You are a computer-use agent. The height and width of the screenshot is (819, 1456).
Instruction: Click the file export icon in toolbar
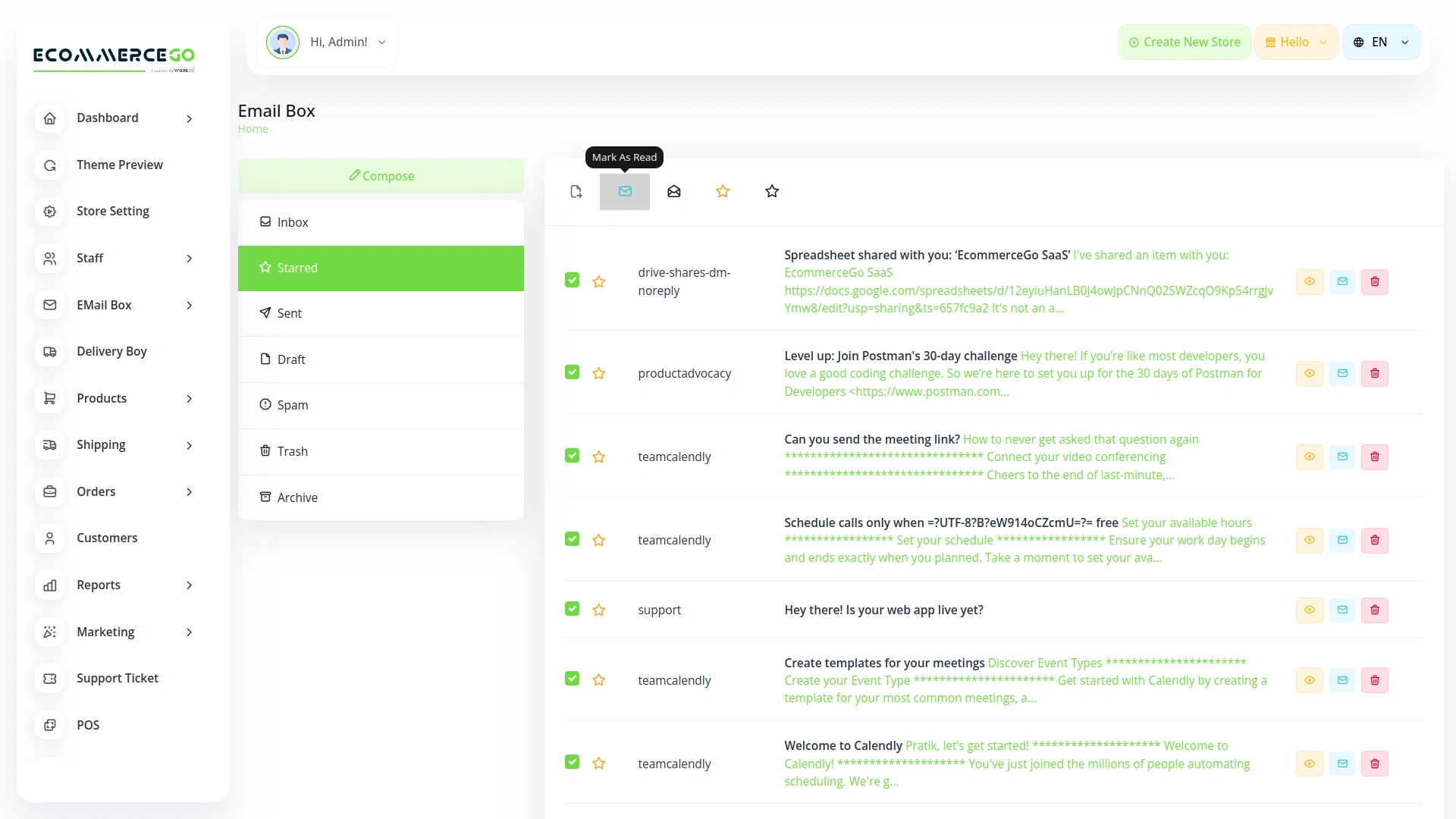(x=576, y=192)
